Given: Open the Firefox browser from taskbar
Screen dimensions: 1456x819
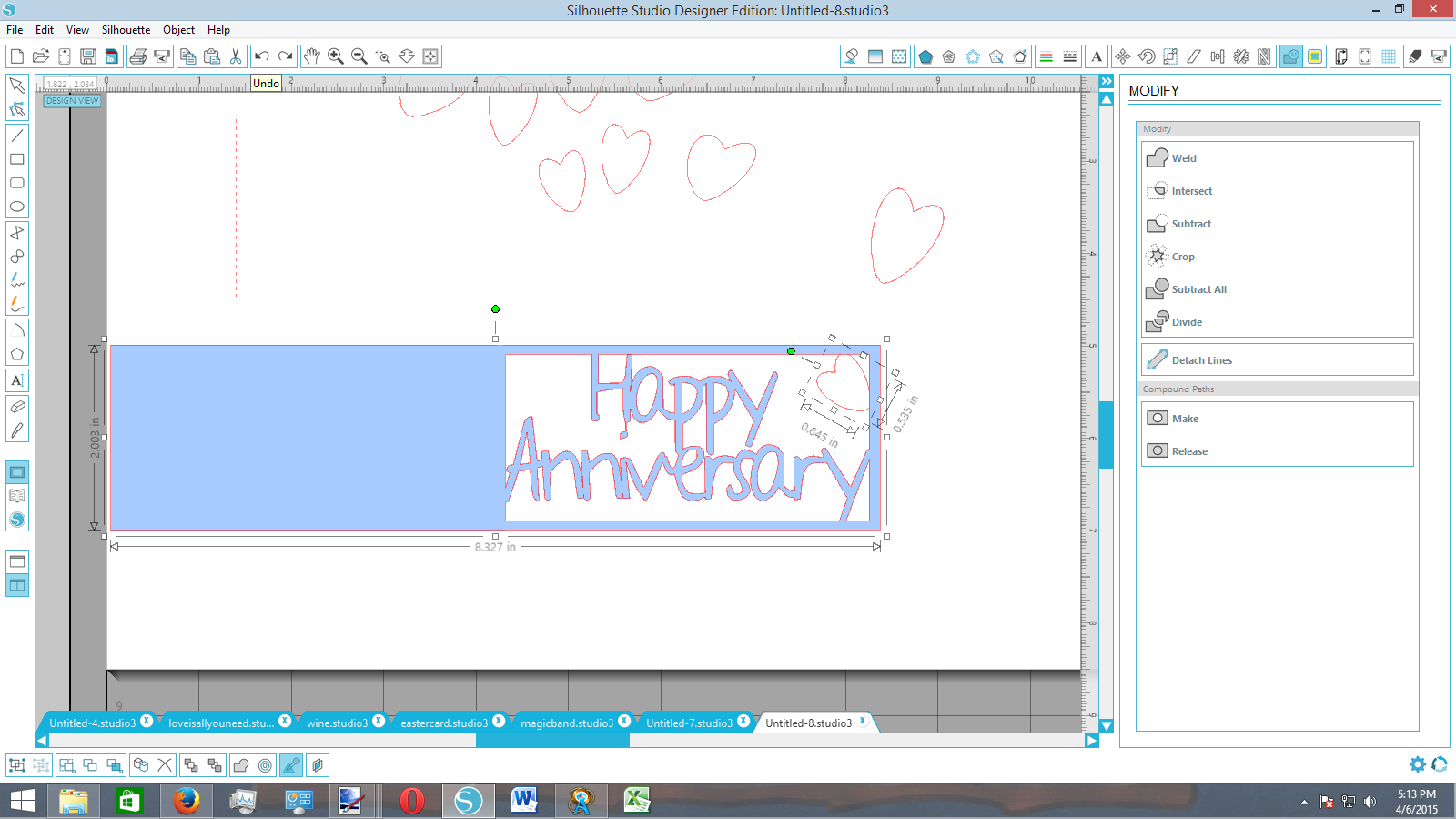Looking at the screenshot, I should [x=187, y=801].
